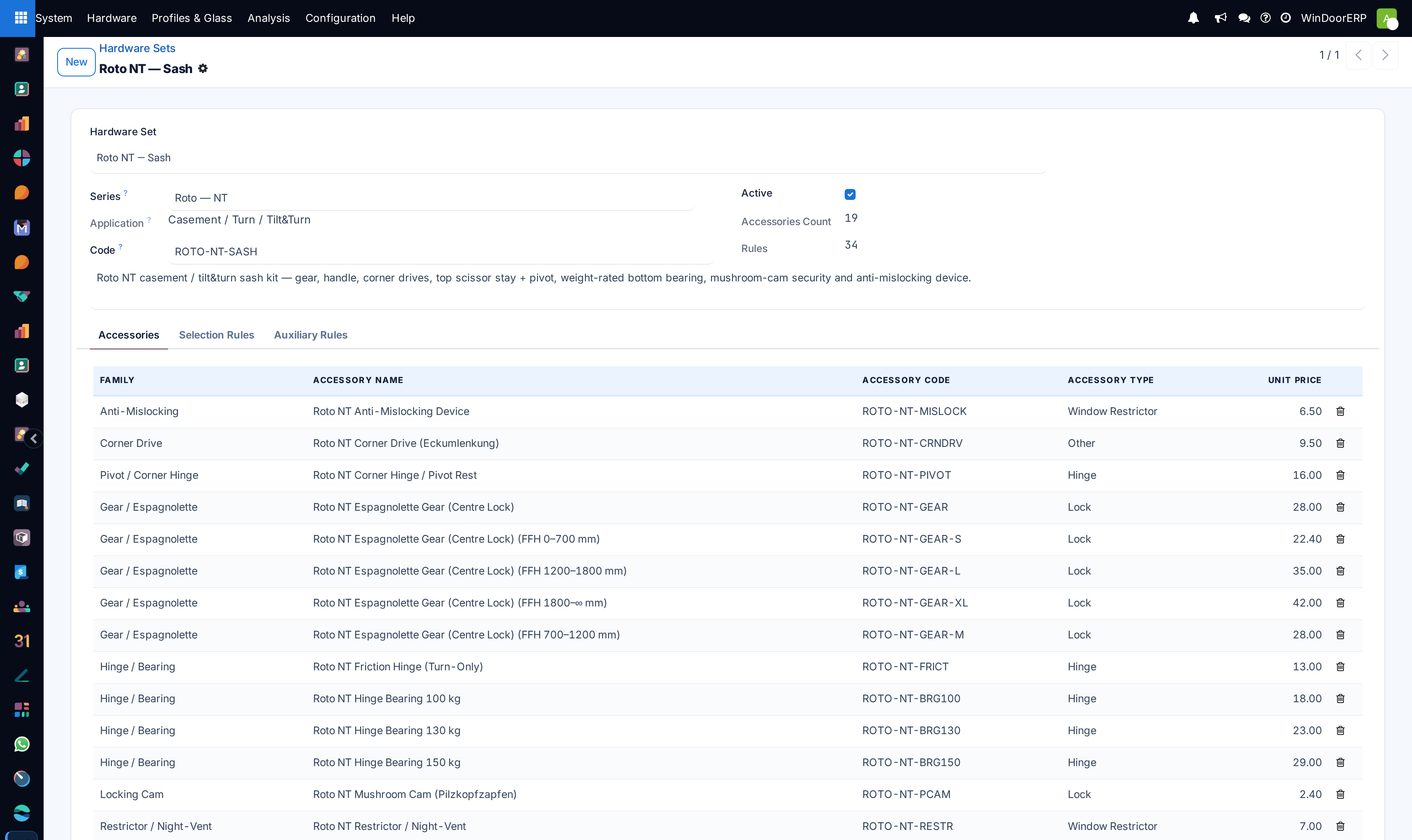The height and width of the screenshot is (840, 1412).
Task: Open the open-book app in sidebar
Action: click(21, 503)
